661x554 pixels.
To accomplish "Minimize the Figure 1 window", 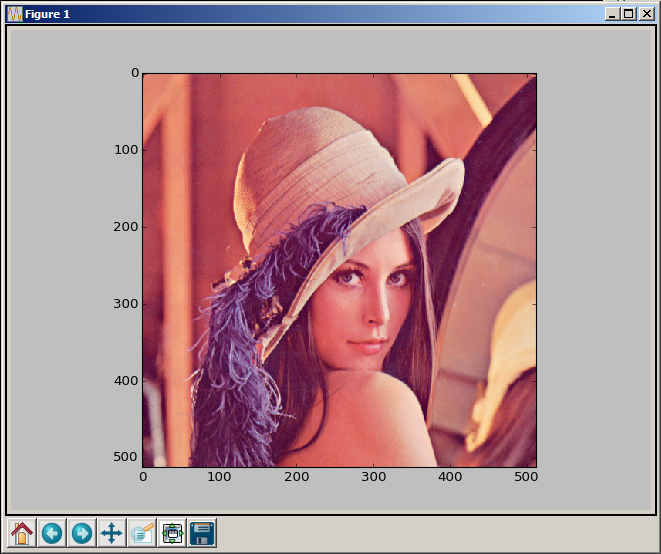I will 612,14.
